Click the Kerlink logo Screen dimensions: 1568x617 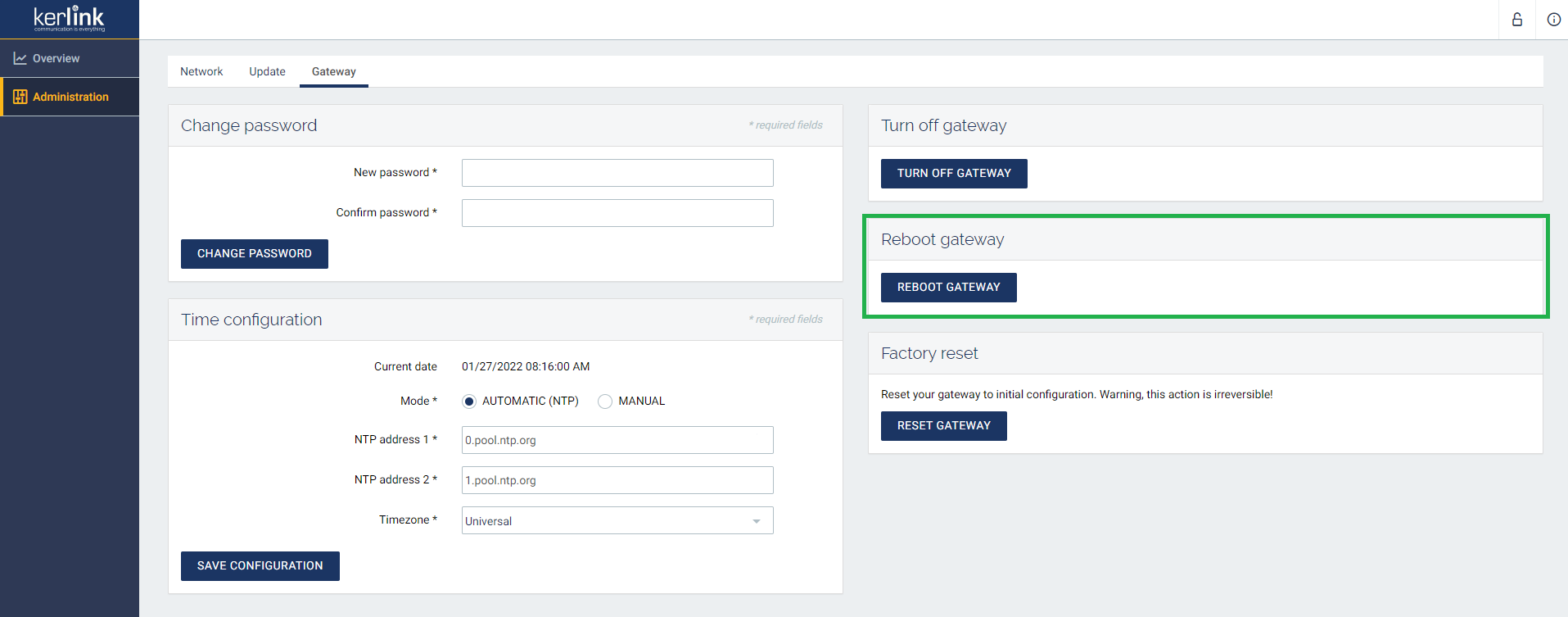70,19
